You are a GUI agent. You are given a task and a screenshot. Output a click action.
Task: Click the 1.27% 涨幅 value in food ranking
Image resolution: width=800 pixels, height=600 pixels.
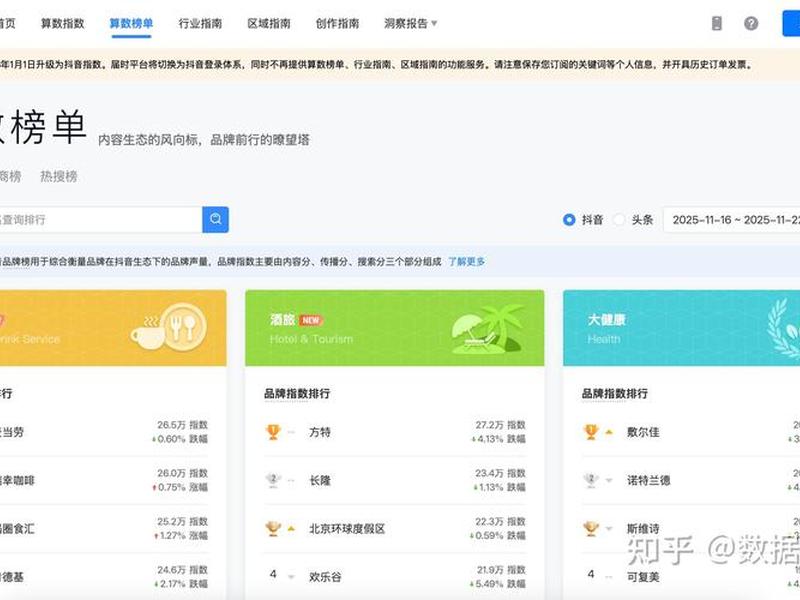181,536
